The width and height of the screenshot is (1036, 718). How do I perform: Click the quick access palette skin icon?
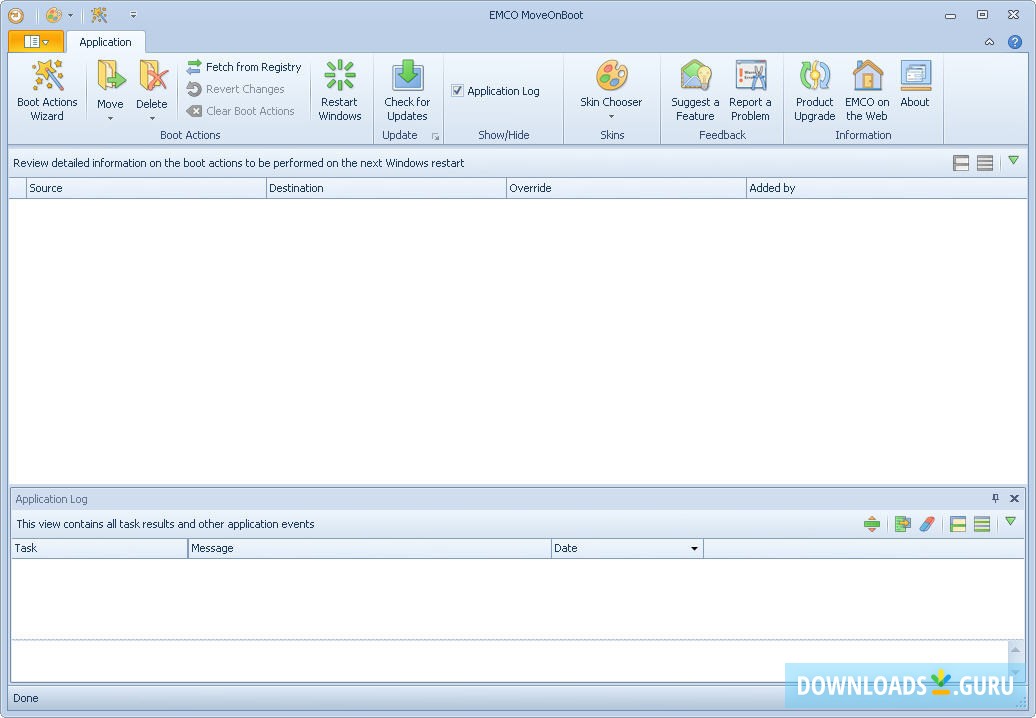(x=54, y=15)
